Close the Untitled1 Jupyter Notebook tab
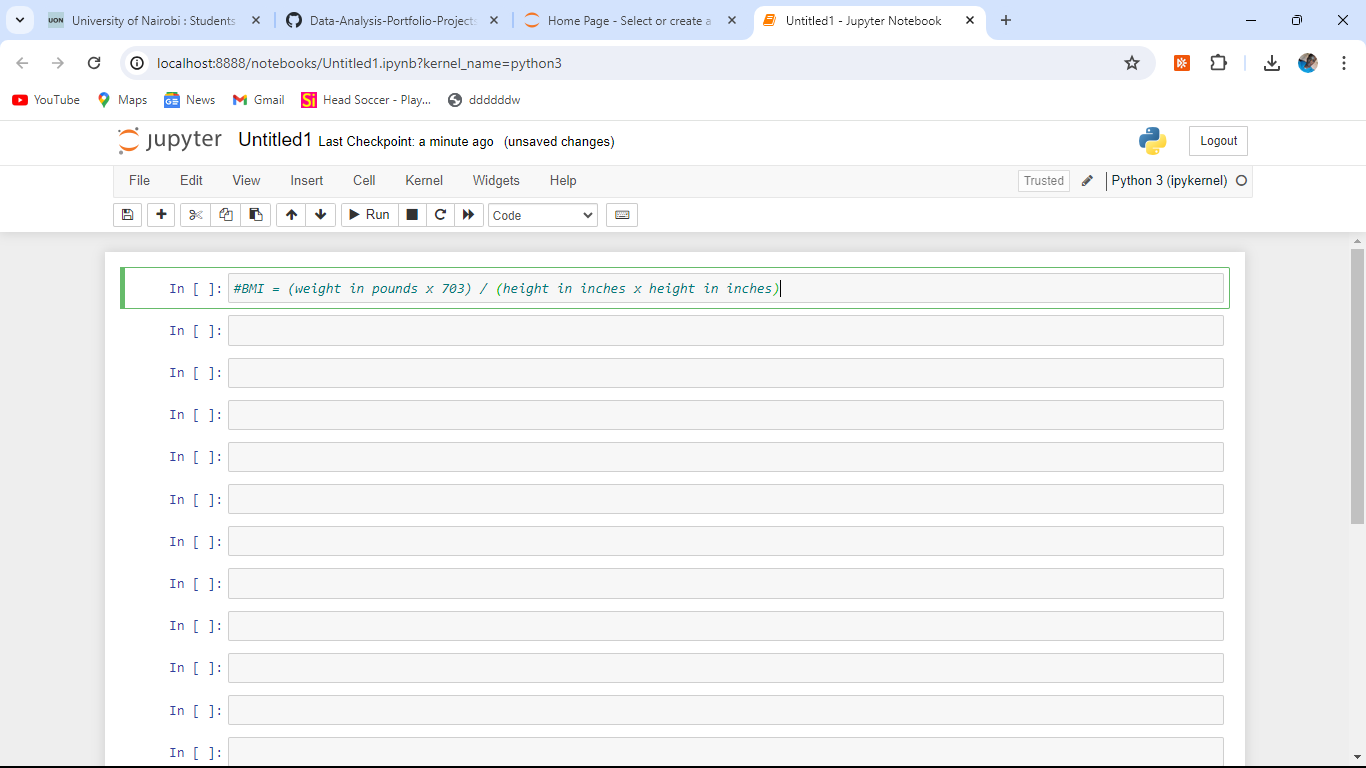Image resolution: width=1366 pixels, height=768 pixels. point(969,20)
